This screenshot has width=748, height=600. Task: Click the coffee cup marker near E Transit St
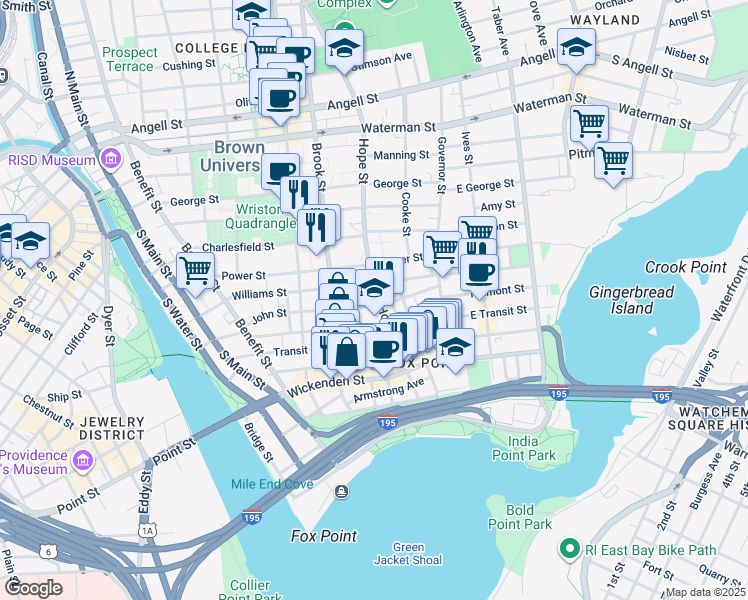(x=479, y=276)
